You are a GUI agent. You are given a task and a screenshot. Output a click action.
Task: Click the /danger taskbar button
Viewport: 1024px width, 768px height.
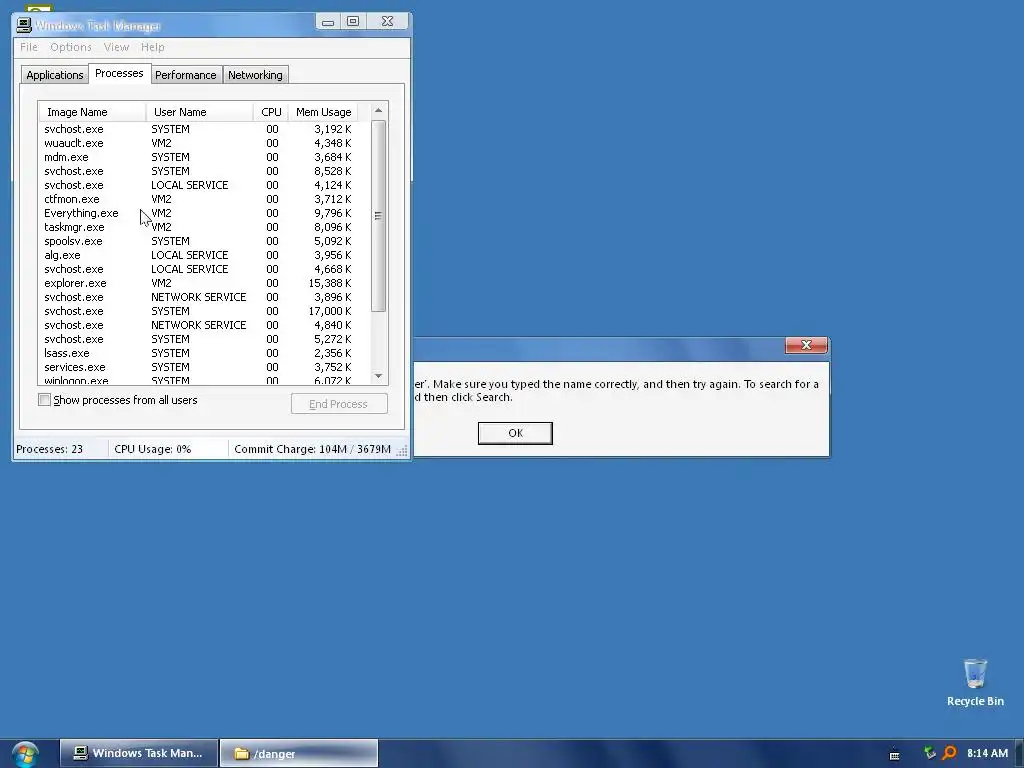[299, 753]
